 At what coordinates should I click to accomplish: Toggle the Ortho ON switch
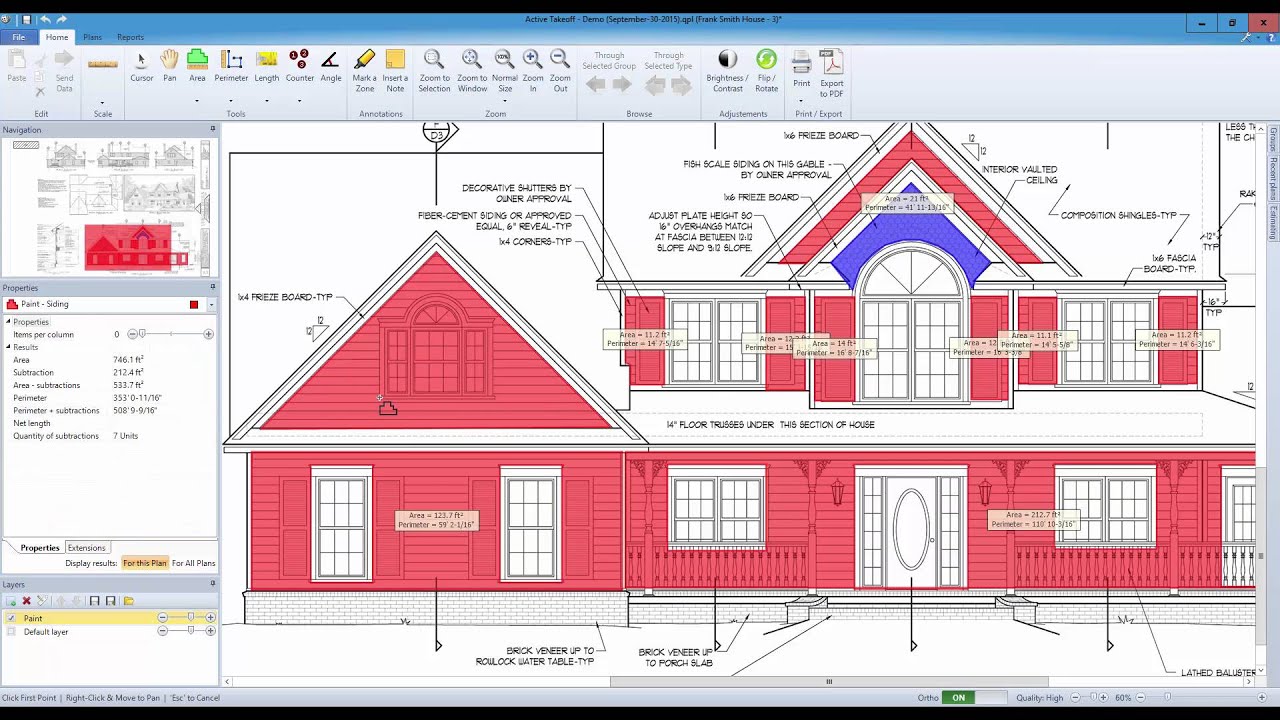coord(972,697)
